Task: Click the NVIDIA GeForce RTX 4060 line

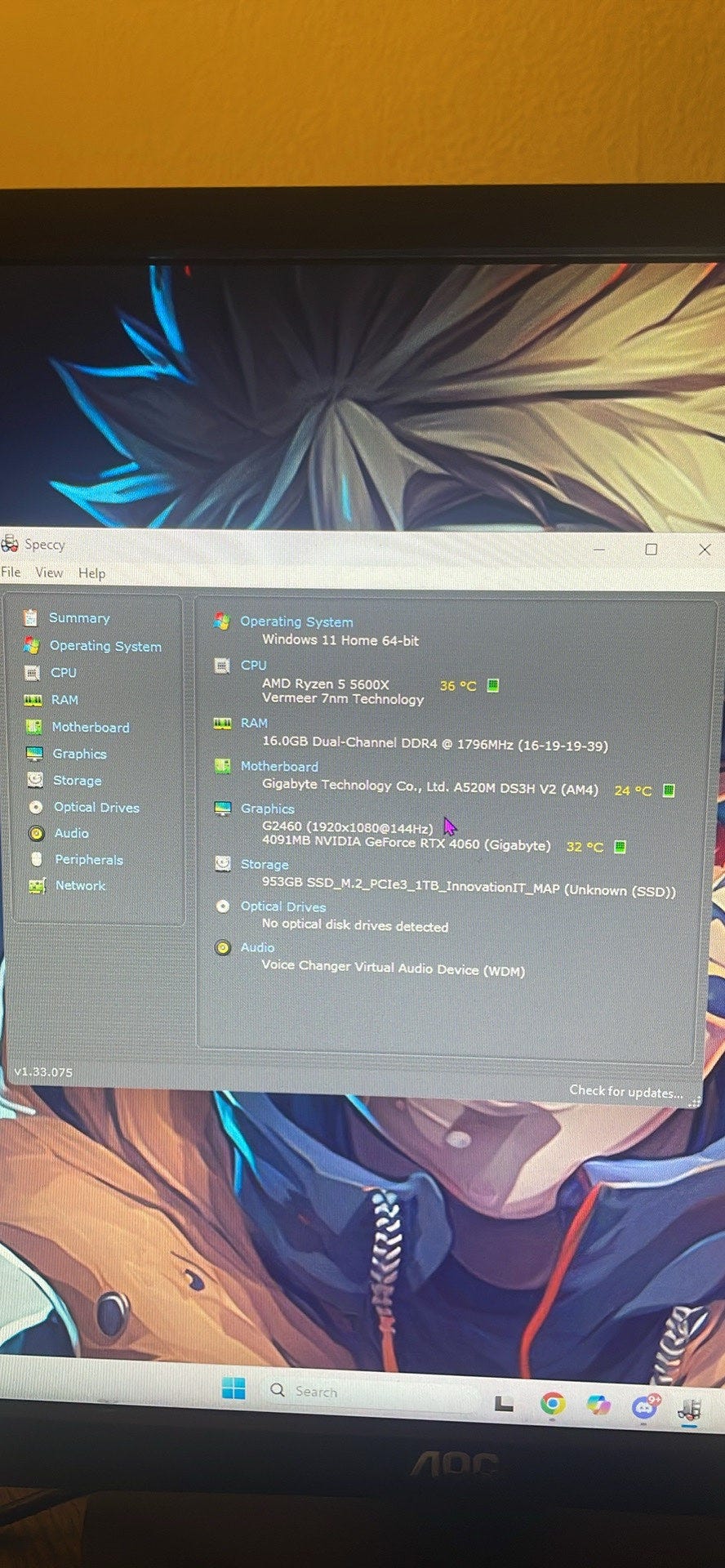Action: pos(407,843)
